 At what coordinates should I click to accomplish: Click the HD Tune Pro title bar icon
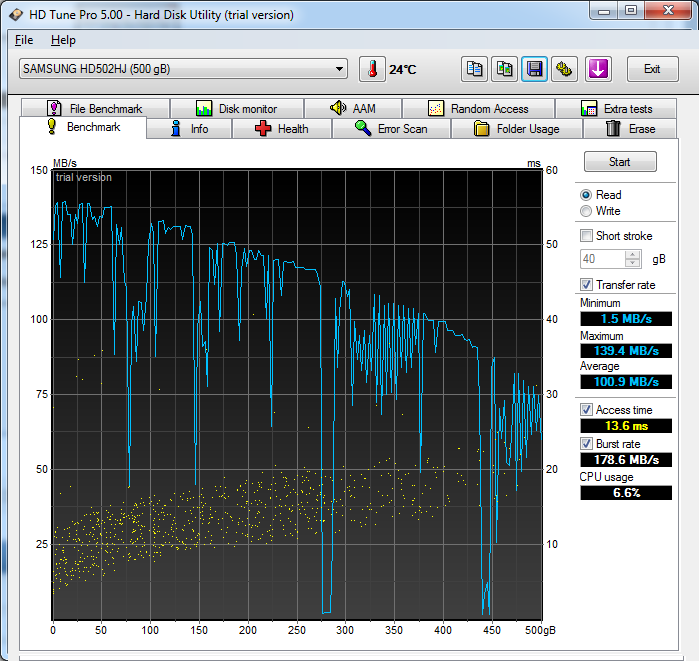pos(16,15)
